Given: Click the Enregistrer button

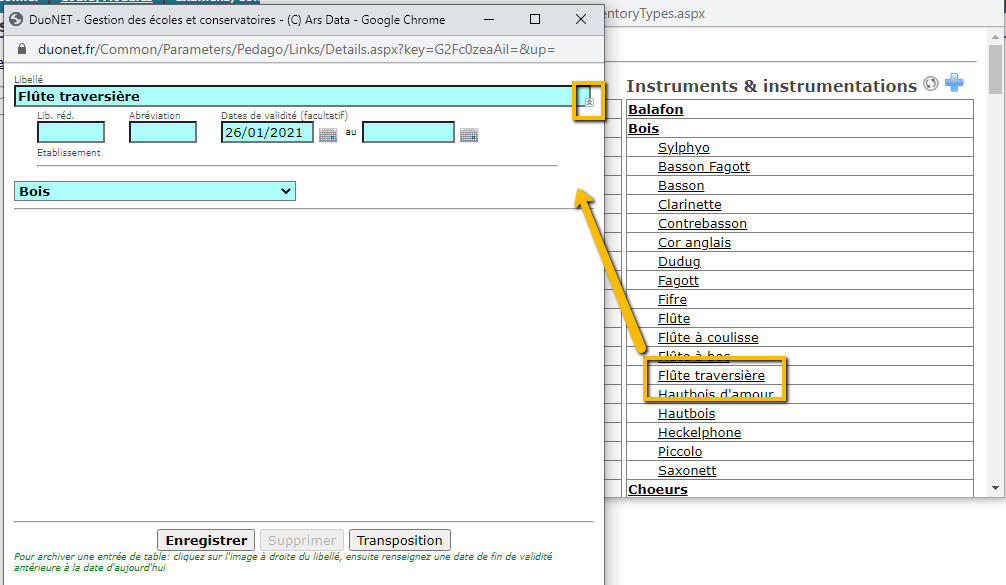Looking at the screenshot, I should pyautogui.click(x=206, y=540).
